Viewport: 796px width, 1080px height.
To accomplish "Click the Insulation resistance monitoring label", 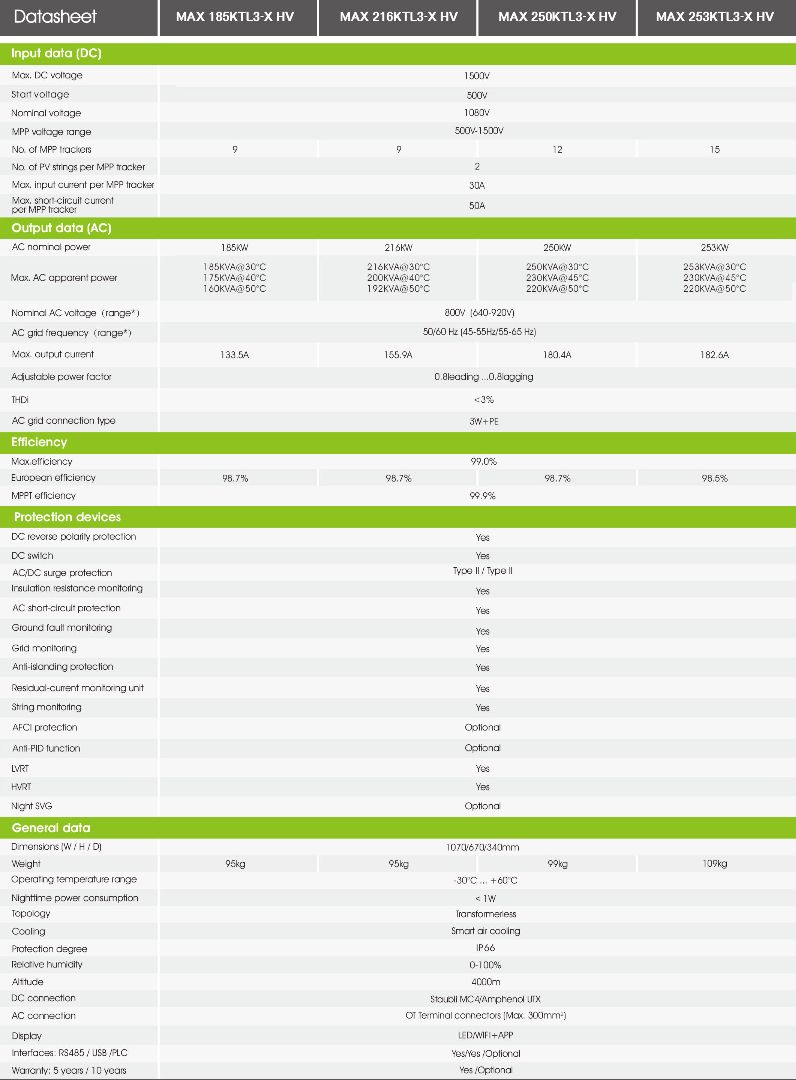I will point(77,588).
